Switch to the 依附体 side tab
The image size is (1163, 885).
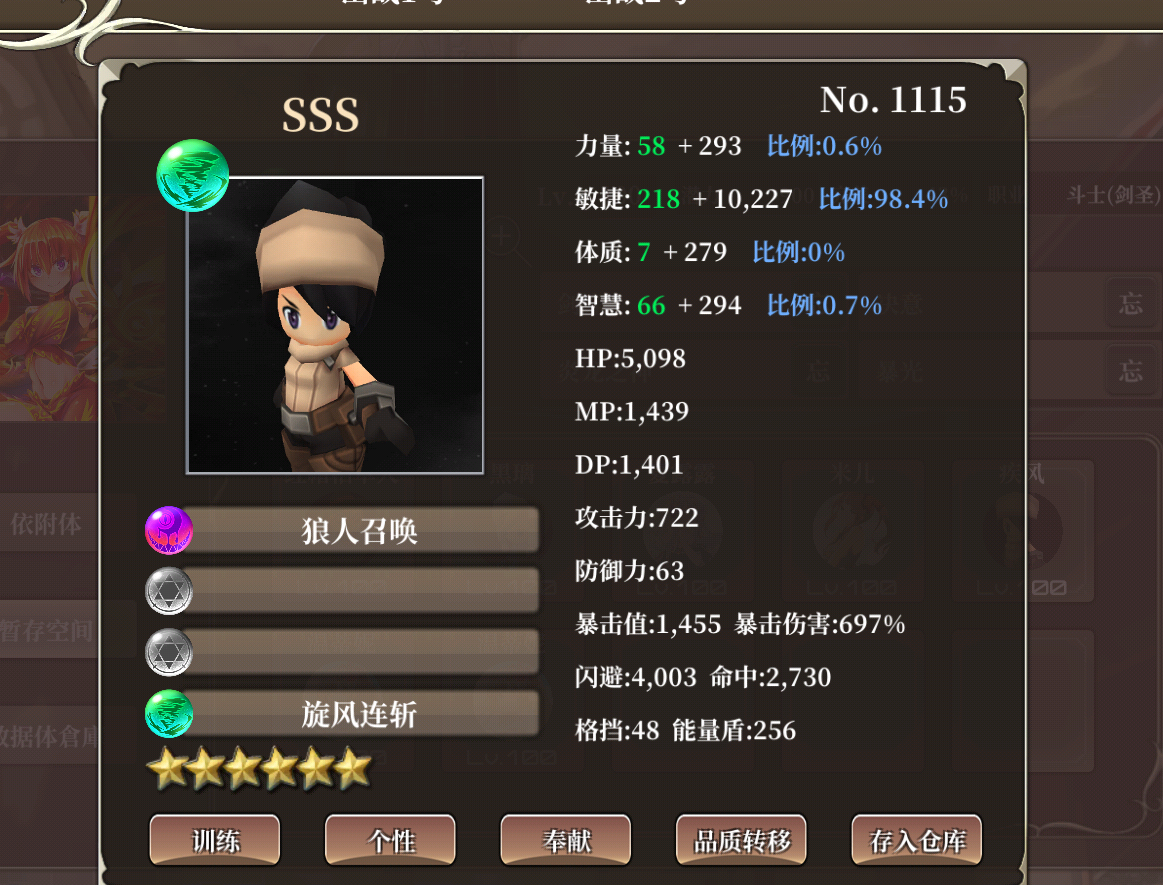pos(47,524)
